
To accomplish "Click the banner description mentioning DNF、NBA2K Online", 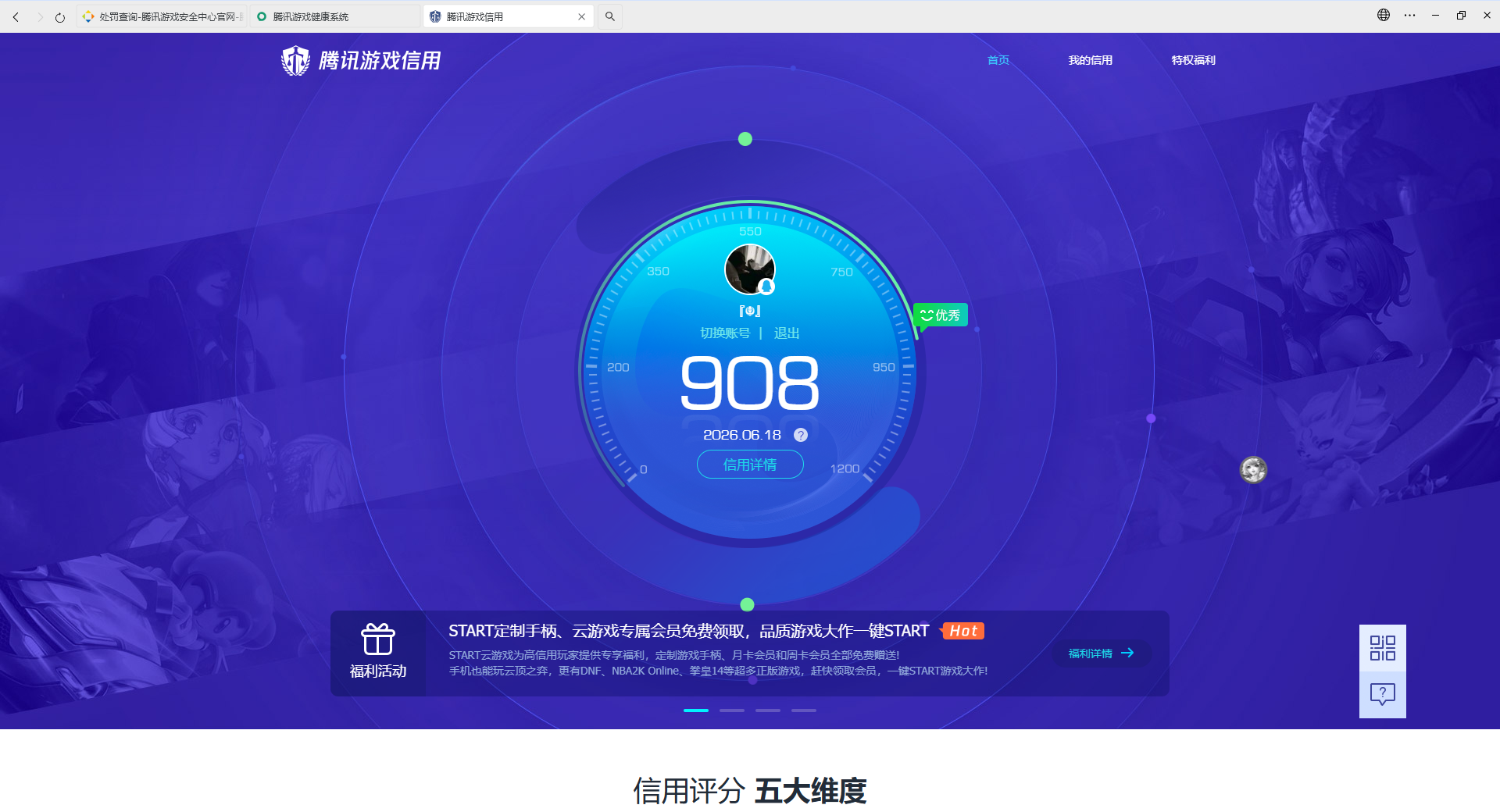I will [718, 671].
